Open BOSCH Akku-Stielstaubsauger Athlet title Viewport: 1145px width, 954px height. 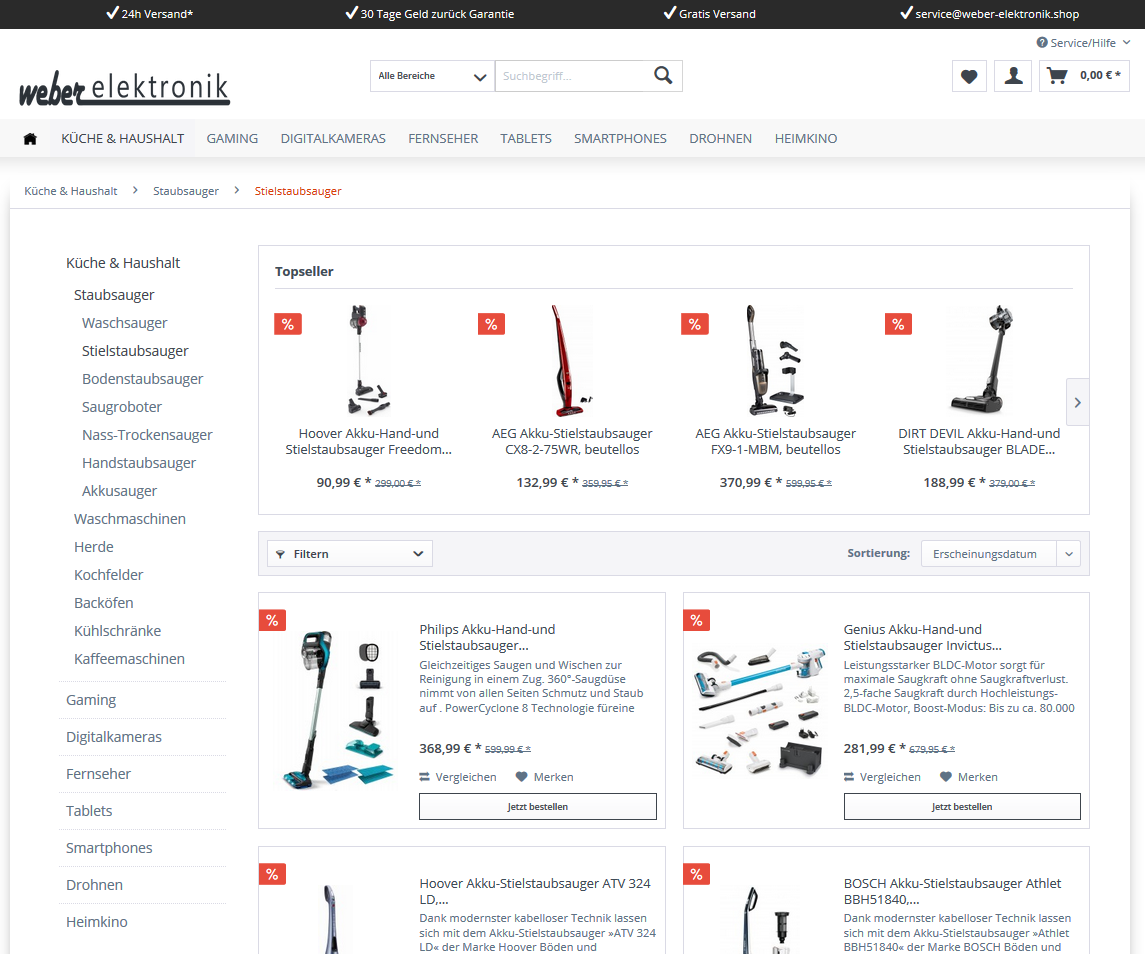coord(952,891)
